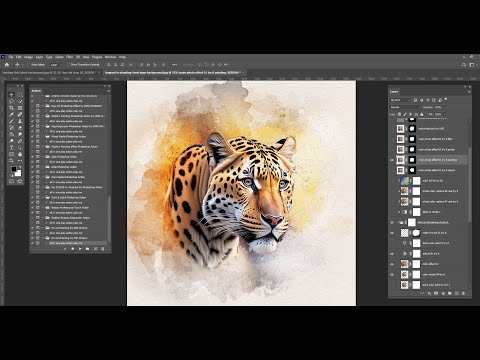The height and width of the screenshot is (360, 480).
Task: Click the Play action button in Actions panel
Action: tap(80, 249)
